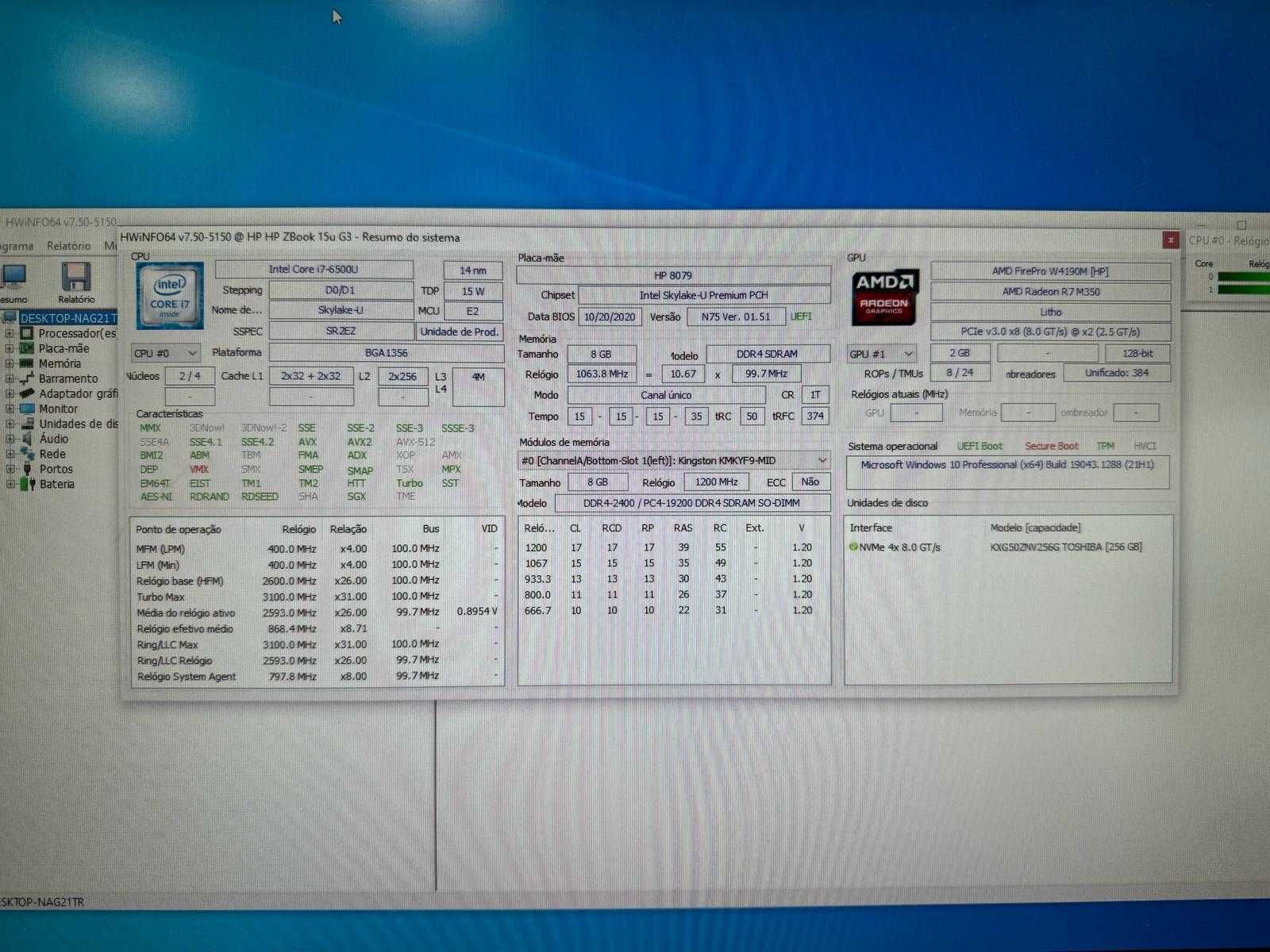Screen dimensions: 1270x952
Task: Click the Turbo Max operating point row
Action: [317, 597]
